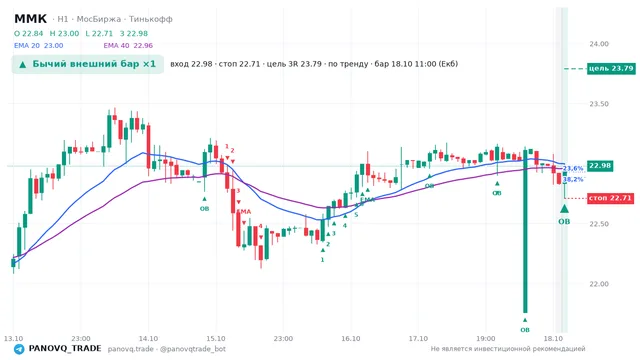Image resolution: width=640 pixels, height=360 pixels.
Task: Click the 22.50 price axis label
Action: pos(599,224)
